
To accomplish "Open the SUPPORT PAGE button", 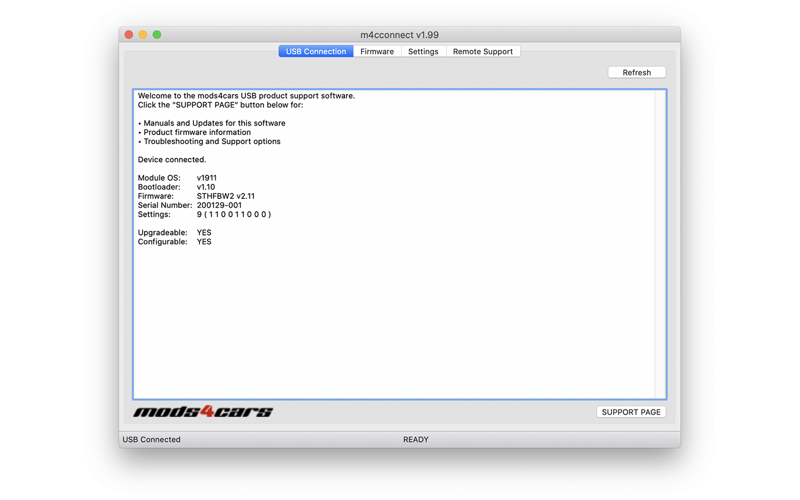I will pyautogui.click(x=631, y=412).
